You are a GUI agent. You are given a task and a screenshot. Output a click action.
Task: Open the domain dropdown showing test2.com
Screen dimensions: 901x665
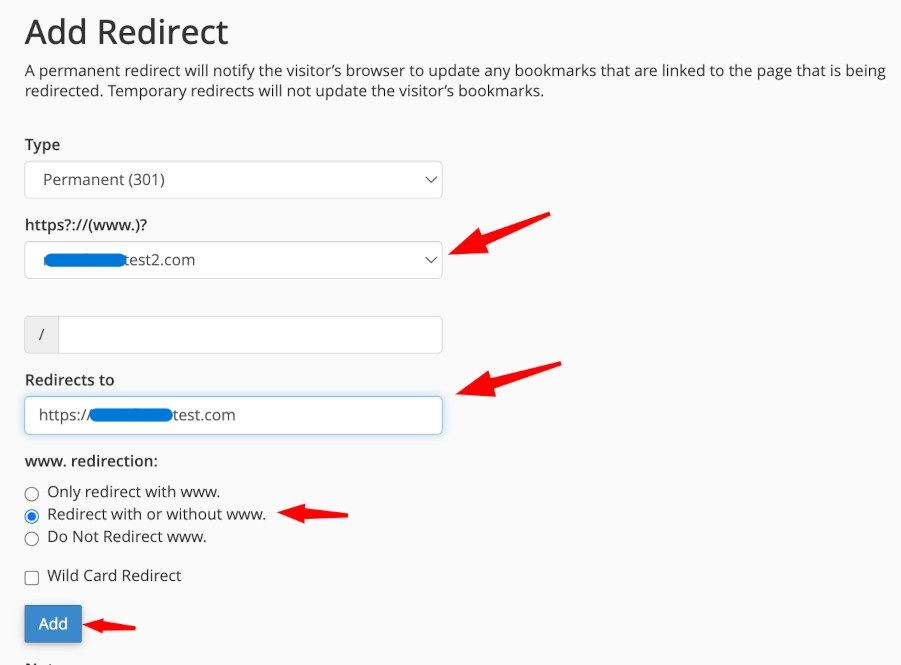[x=232, y=260]
